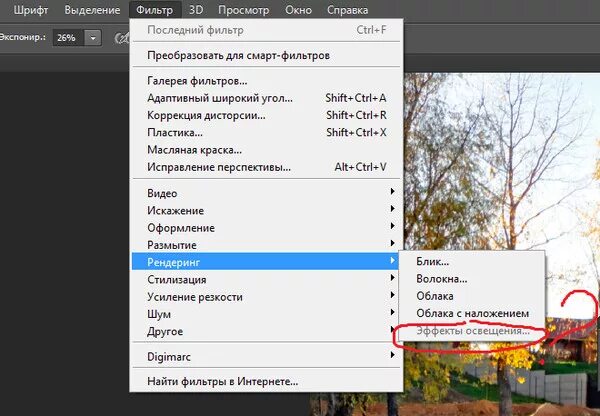The height and width of the screenshot is (416, 600).
Task: Open the Пластика... filter
Action: tap(266, 132)
